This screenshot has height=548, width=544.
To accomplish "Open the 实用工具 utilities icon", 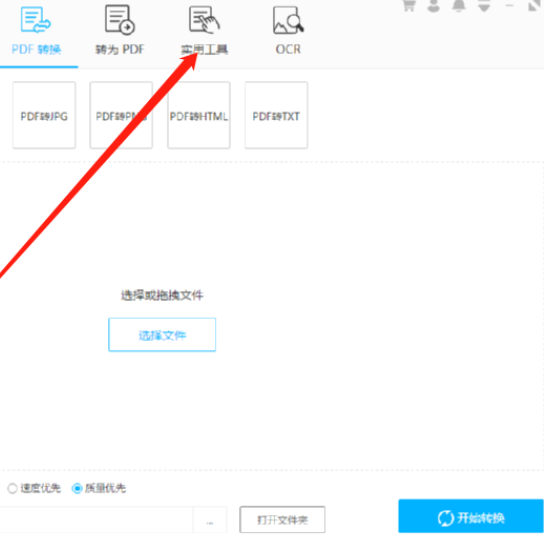I will (204, 20).
